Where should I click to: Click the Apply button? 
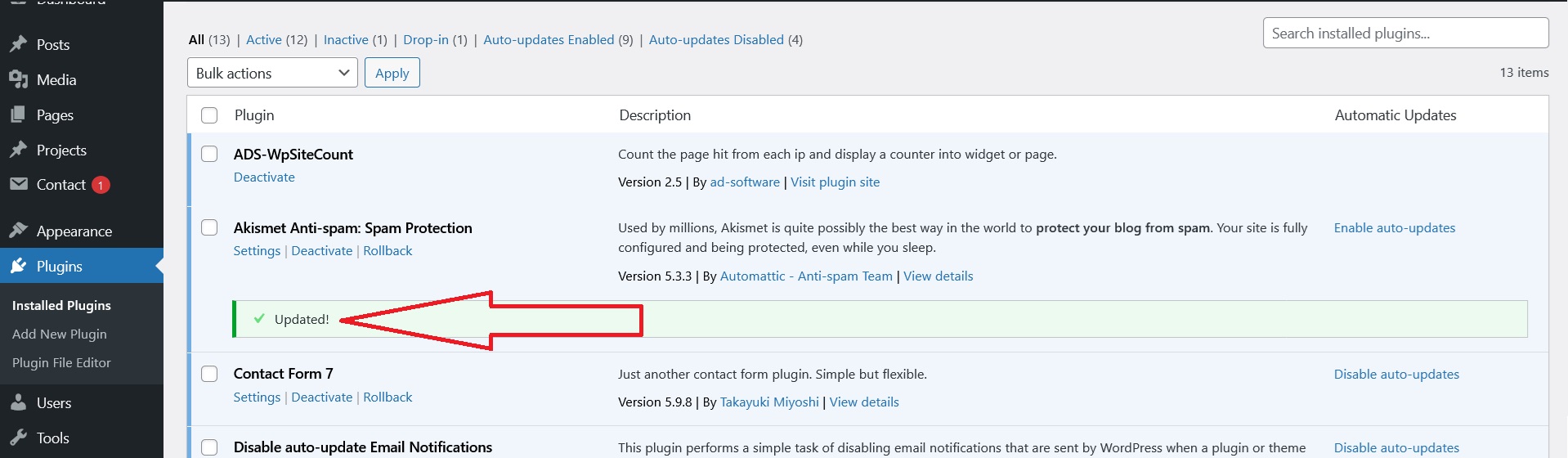tap(392, 73)
